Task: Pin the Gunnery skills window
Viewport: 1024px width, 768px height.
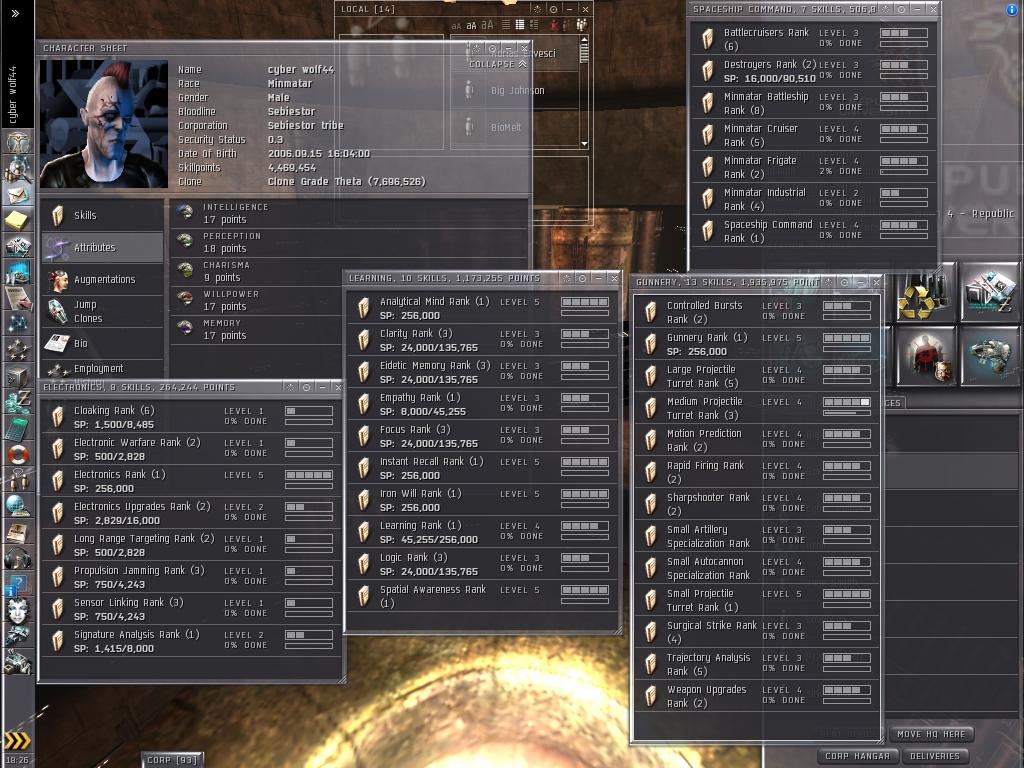Action: (844, 282)
